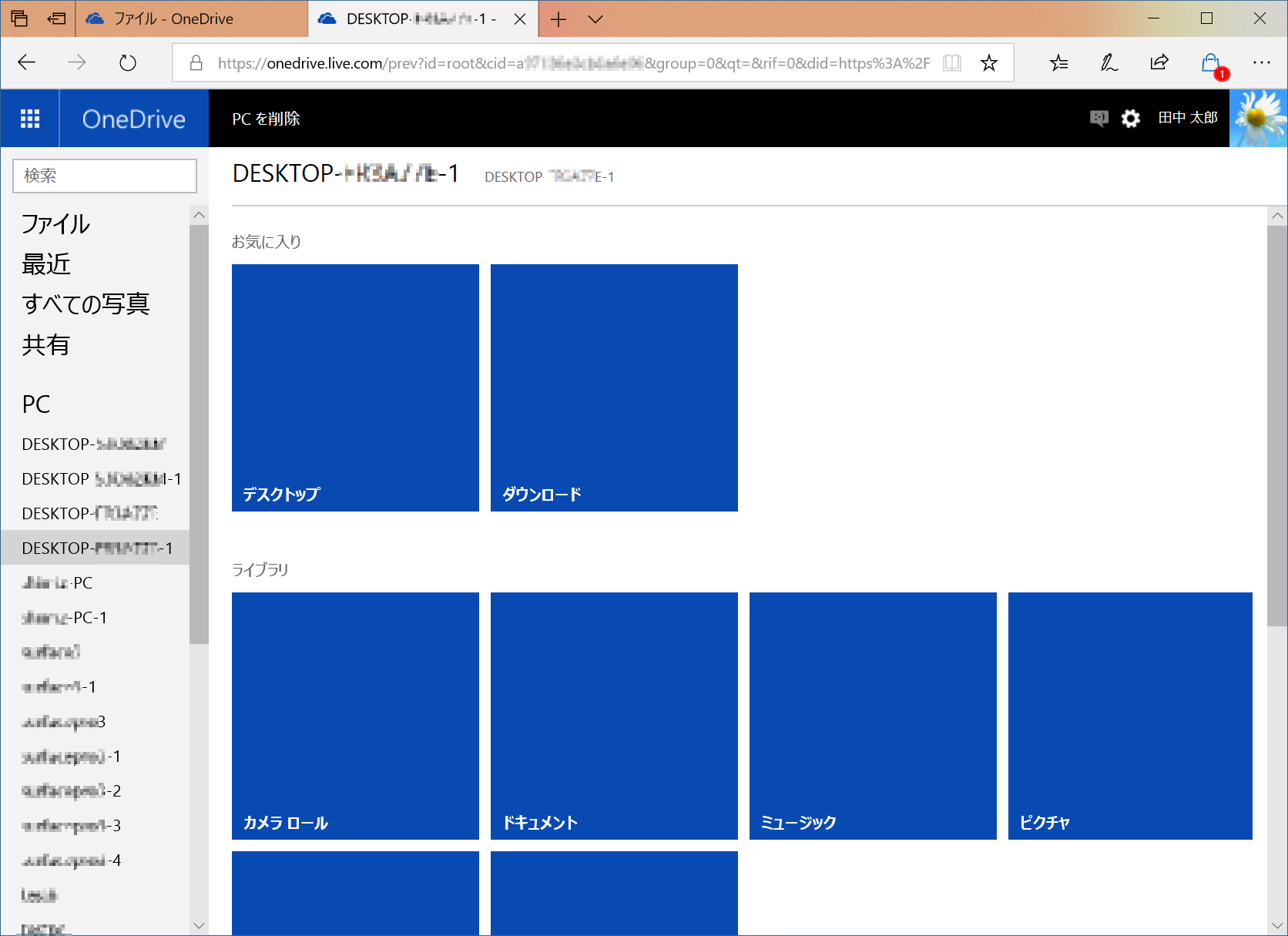
Task: Toggle reading view icon in address bar
Action: (x=952, y=63)
